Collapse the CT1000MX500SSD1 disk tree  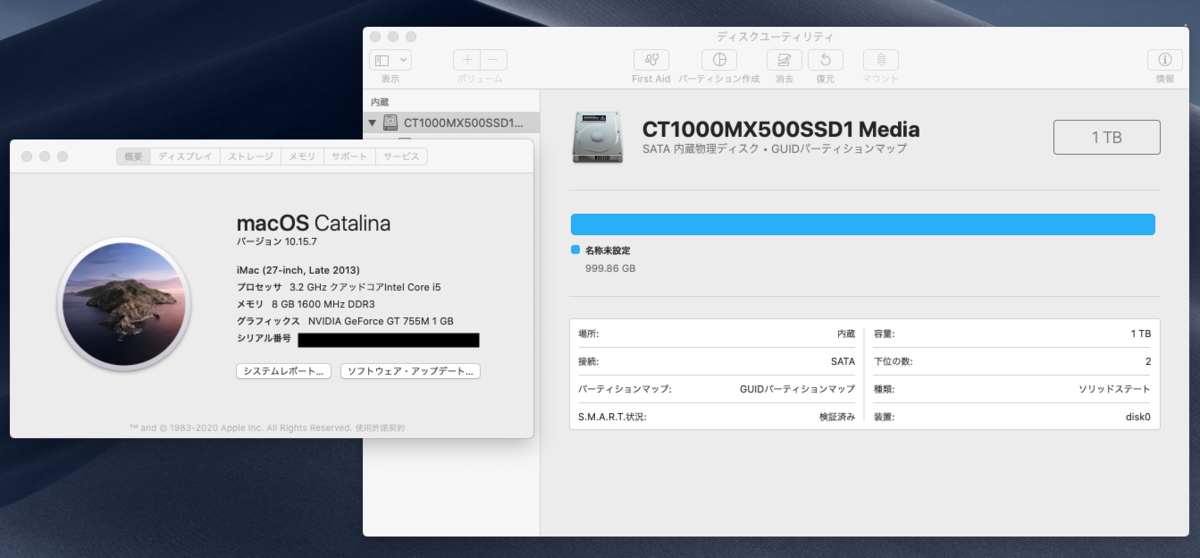point(373,124)
